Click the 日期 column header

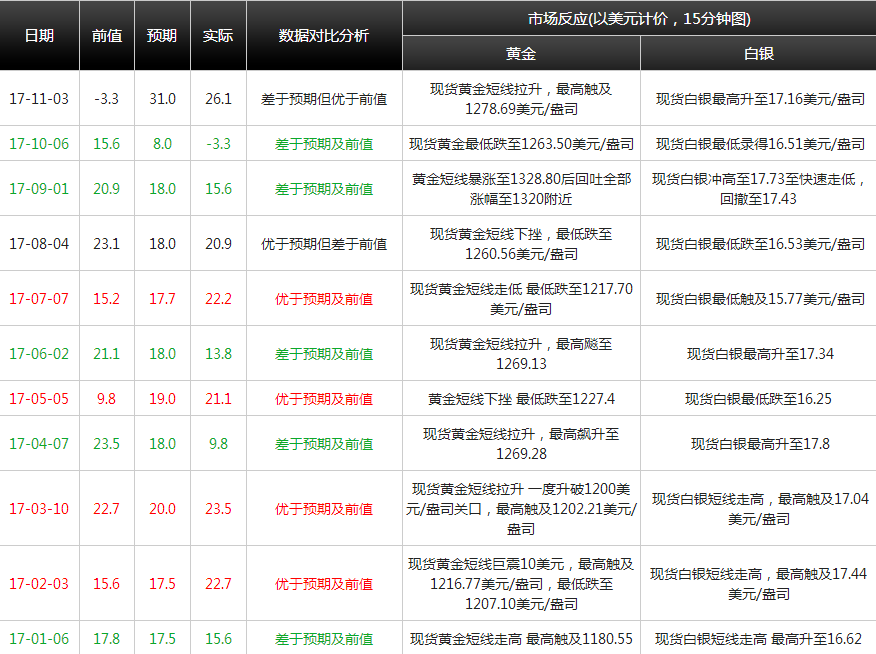39,35
